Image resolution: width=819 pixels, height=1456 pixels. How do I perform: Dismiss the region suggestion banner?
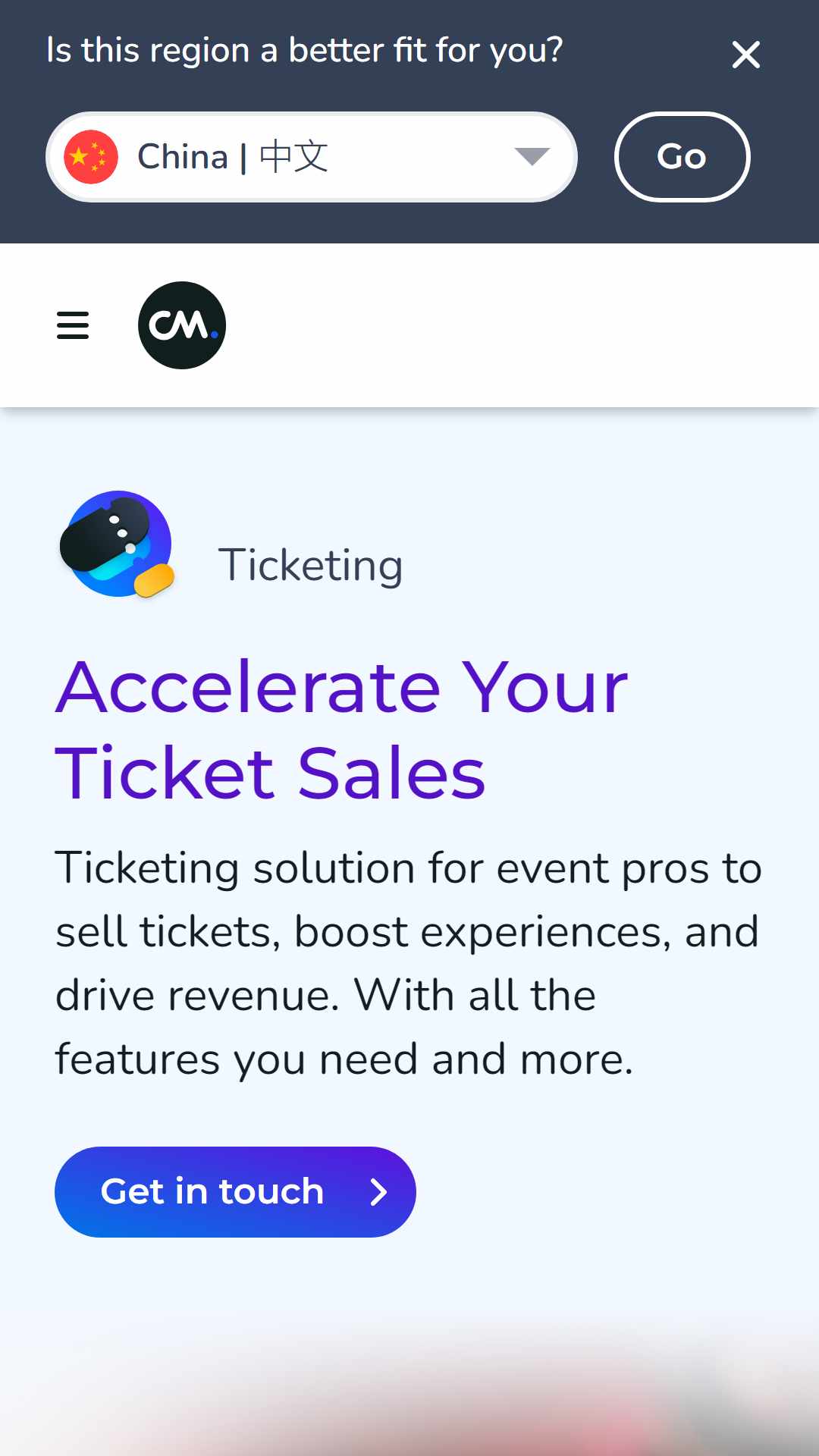click(746, 55)
